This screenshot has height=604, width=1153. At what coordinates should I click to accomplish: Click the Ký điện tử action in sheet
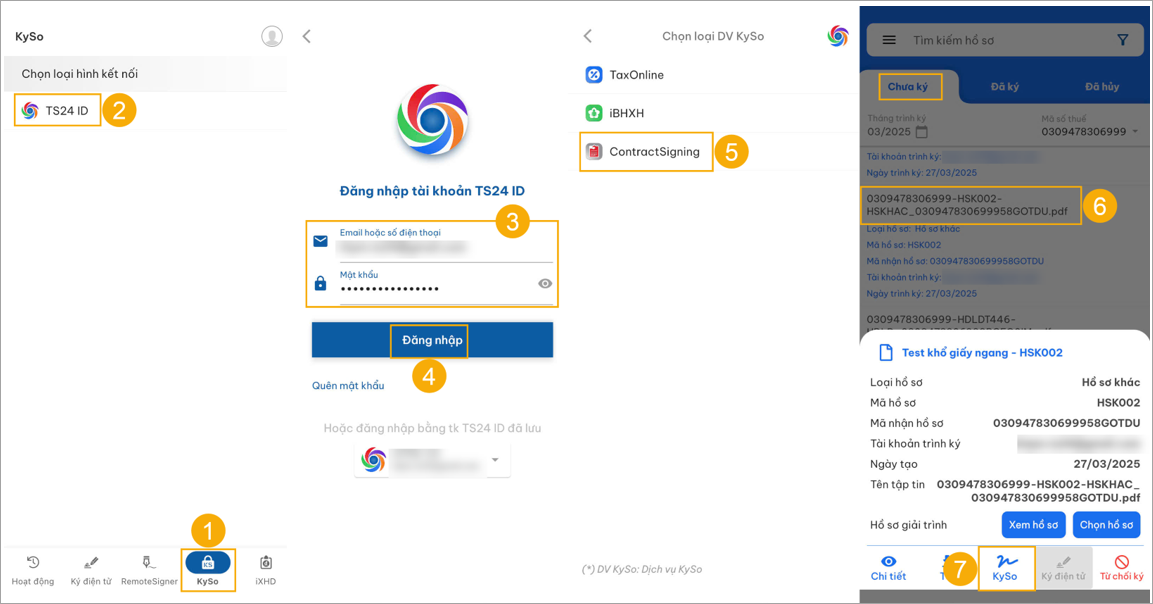point(1063,568)
